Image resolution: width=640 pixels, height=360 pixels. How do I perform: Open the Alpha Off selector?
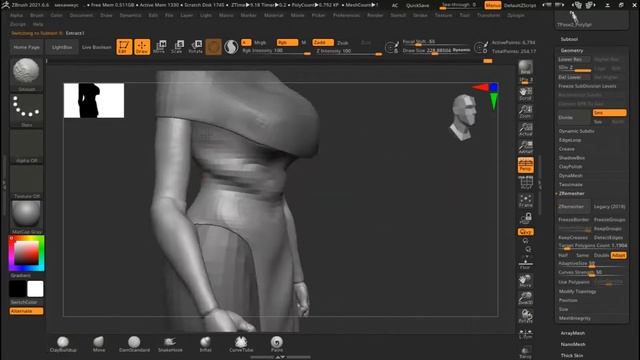(x=26, y=147)
